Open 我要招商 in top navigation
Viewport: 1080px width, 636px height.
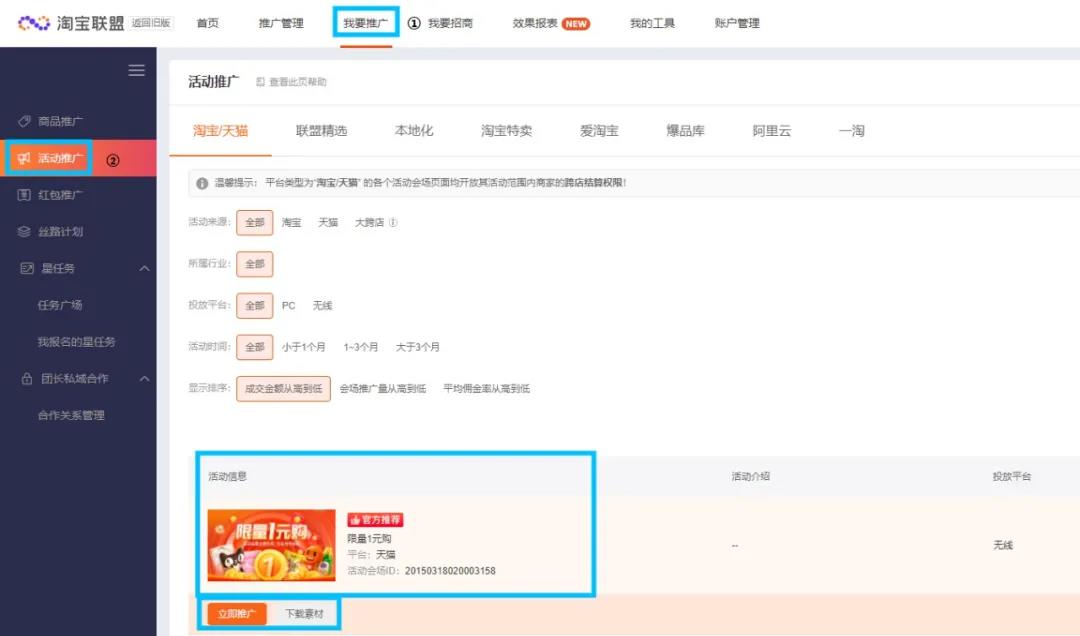pos(450,23)
